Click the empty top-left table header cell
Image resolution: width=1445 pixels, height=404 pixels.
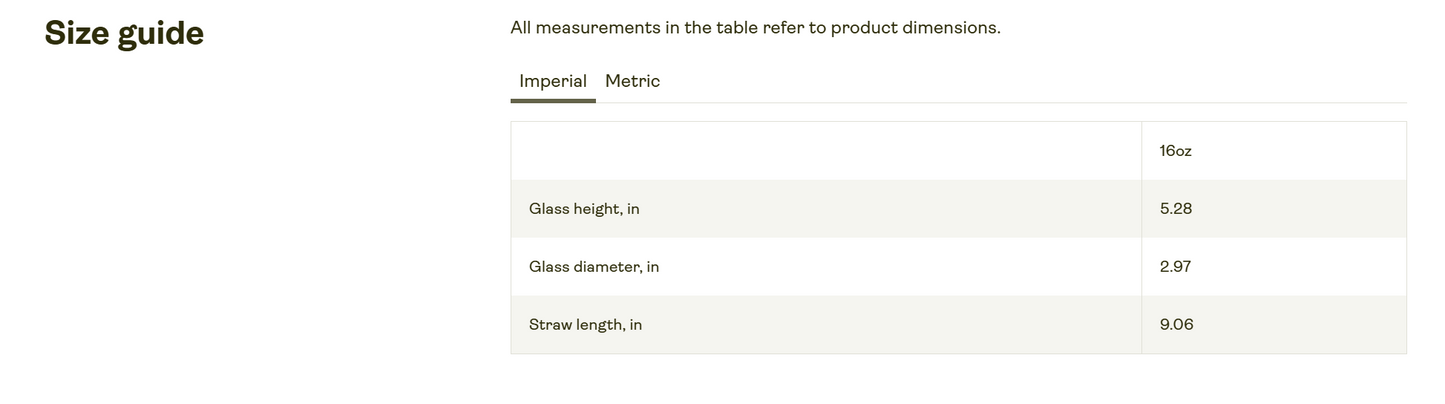825,151
